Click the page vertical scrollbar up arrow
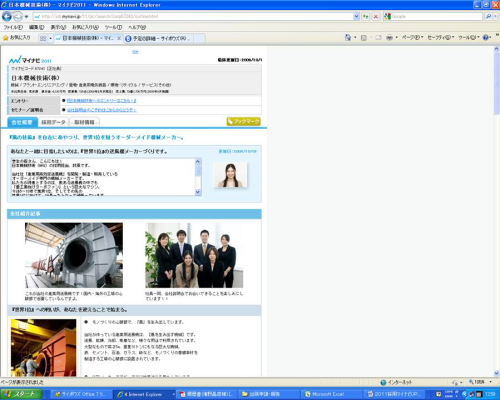This screenshot has height=400, width=500. (497, 50)
